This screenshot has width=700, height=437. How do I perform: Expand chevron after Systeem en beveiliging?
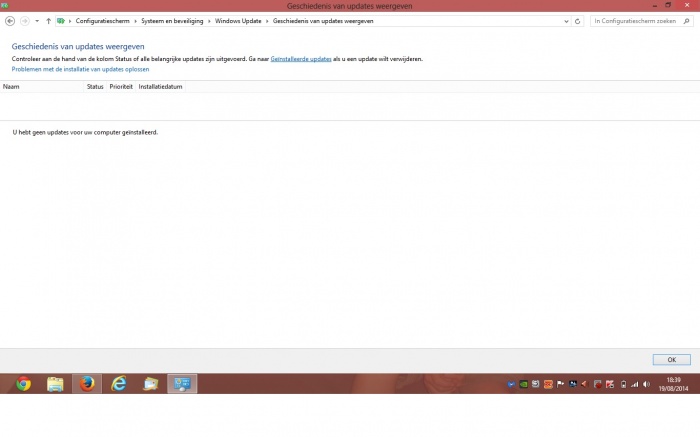click(209, 21)
